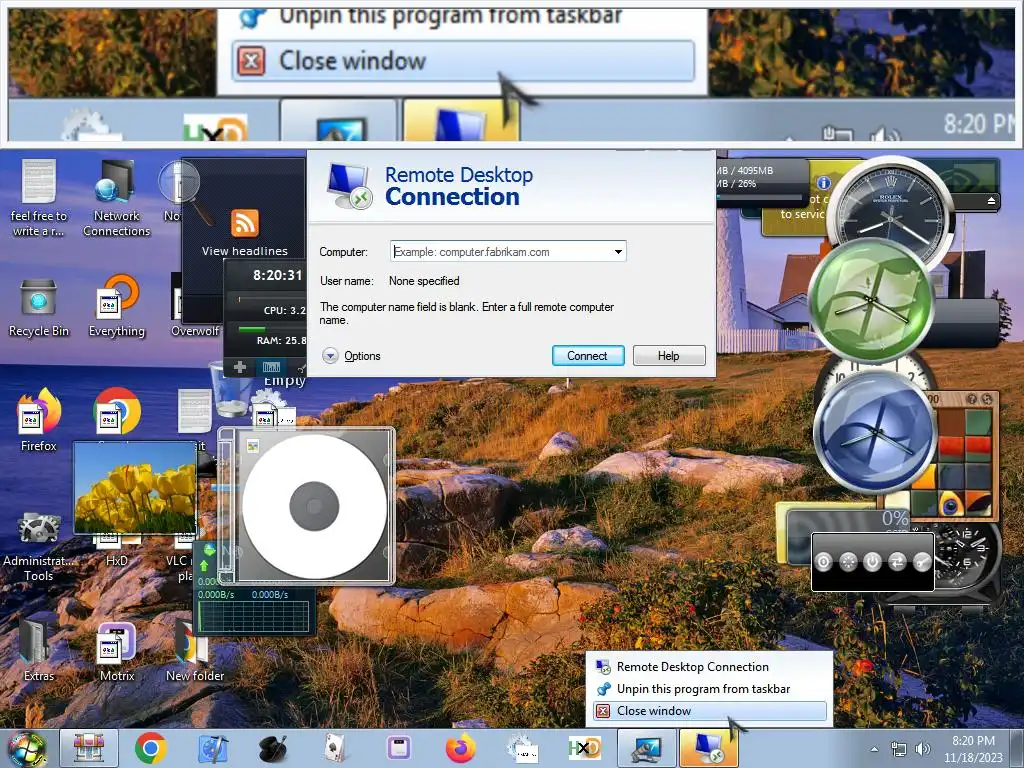
Task: Open the taskbar clock showing 8:20 PM
Action: click(973, 749)
